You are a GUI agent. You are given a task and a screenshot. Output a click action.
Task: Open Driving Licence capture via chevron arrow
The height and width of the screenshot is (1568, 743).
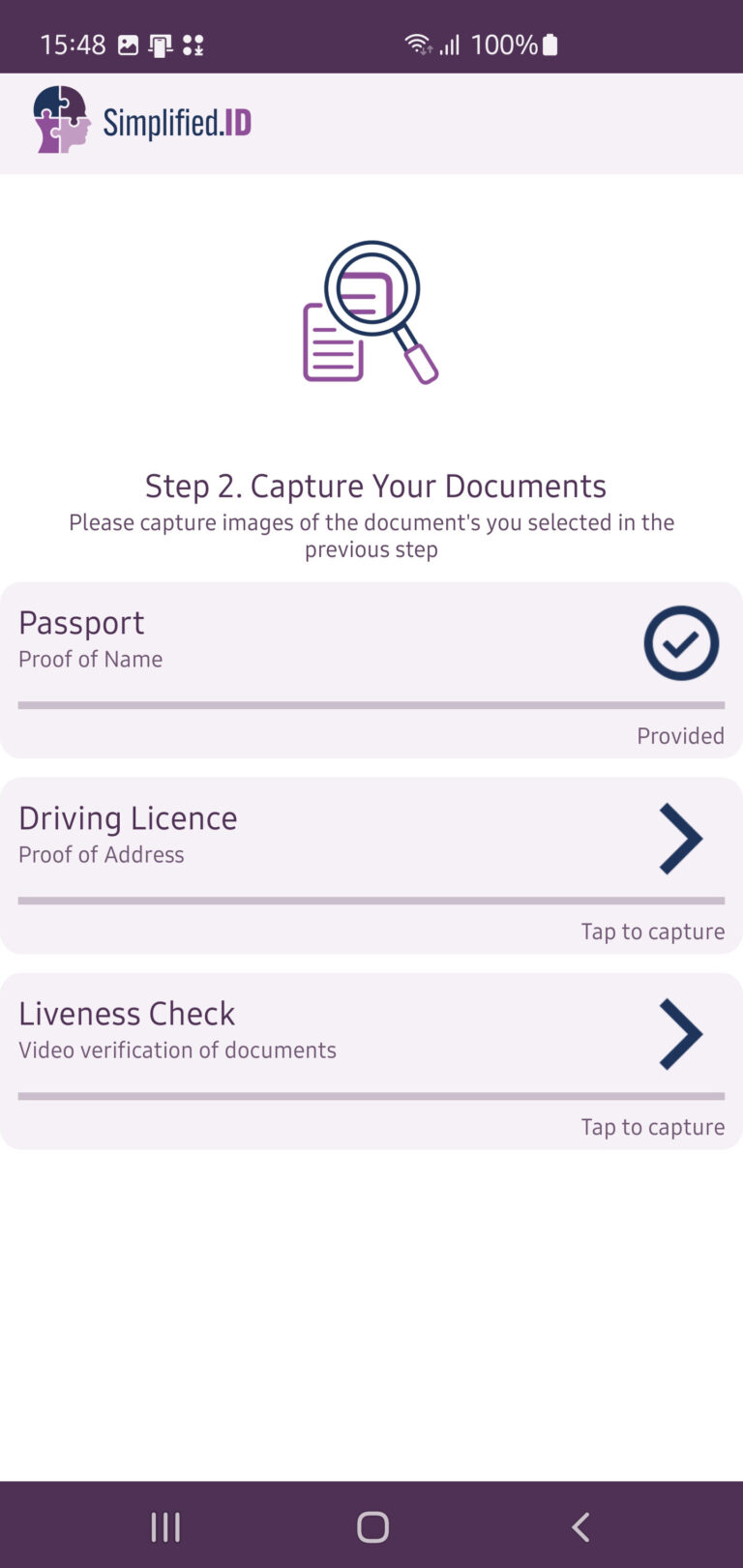point(680,840)
